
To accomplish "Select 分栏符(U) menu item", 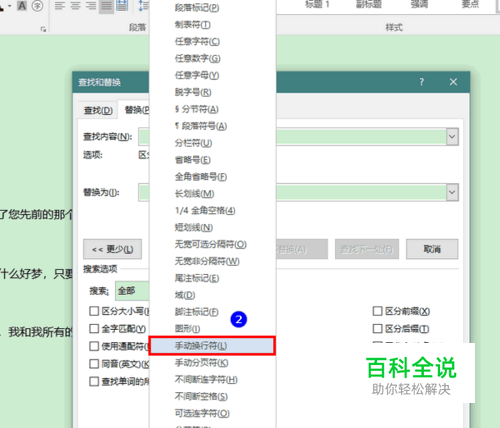I will 212,143.
